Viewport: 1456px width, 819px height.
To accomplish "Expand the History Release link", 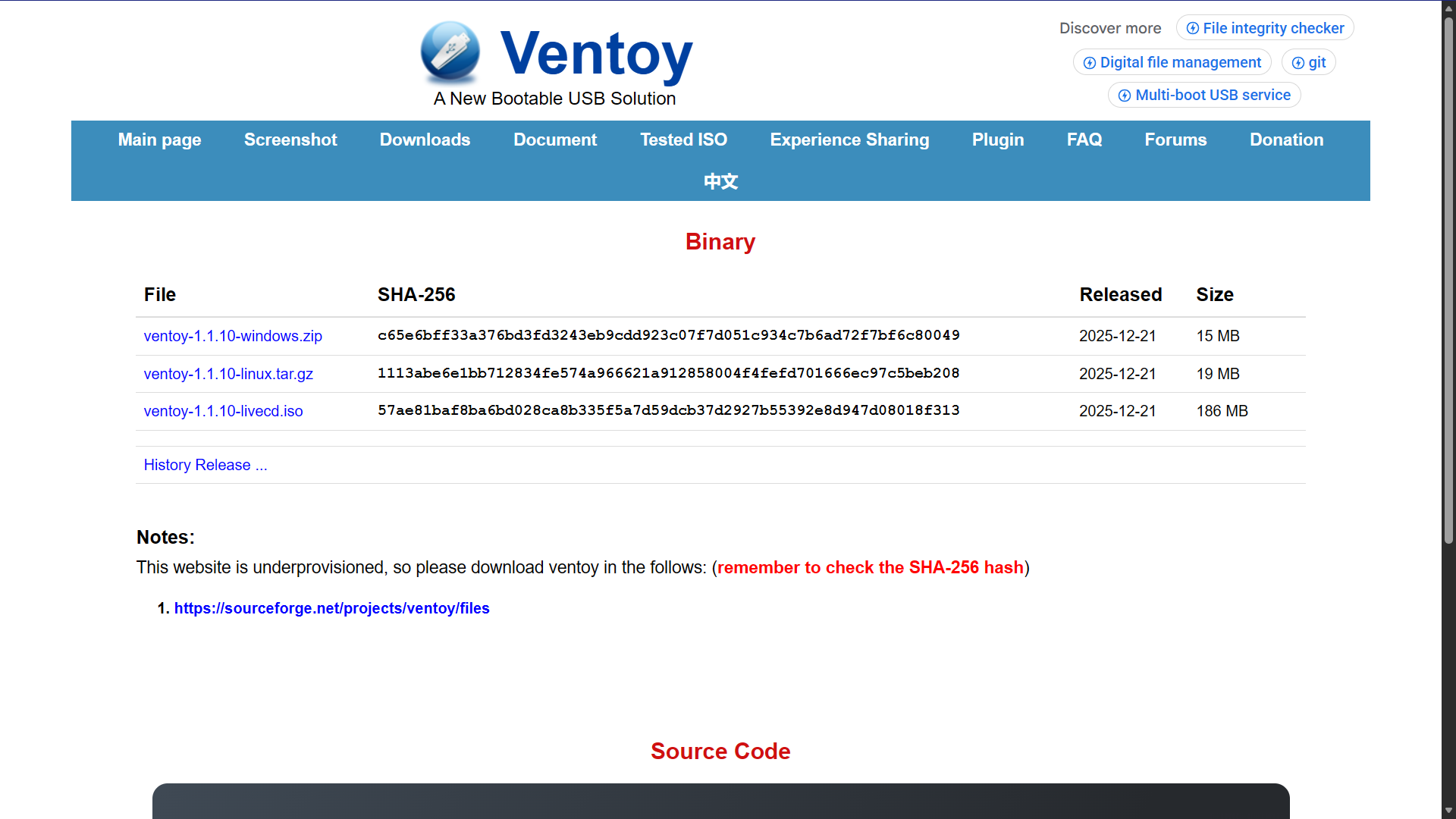I will (x=206, y=465).
